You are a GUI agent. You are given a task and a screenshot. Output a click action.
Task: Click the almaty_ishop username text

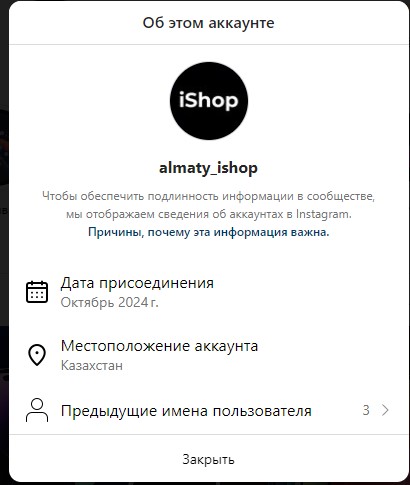(x=208, y=168)
